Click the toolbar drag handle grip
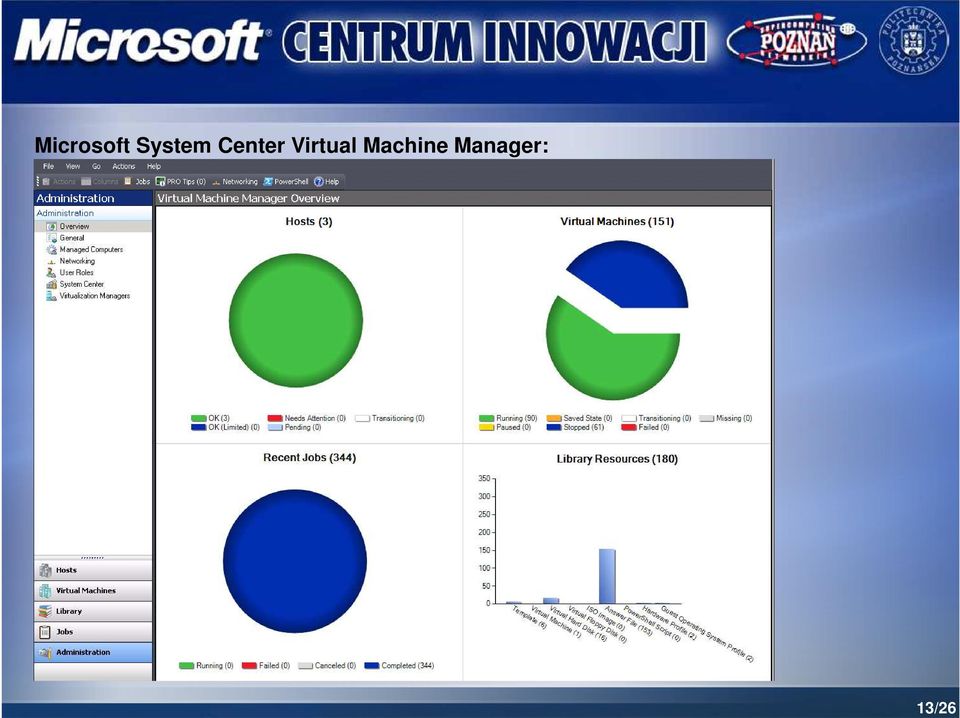The height and width of the screenshot is (718, 960). point(38,182)
